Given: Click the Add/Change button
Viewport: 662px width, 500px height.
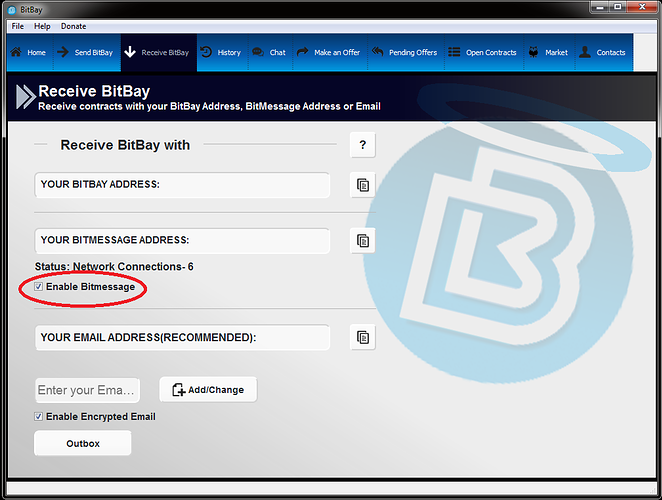Looking at the screenshot, I should coord(208,390).
